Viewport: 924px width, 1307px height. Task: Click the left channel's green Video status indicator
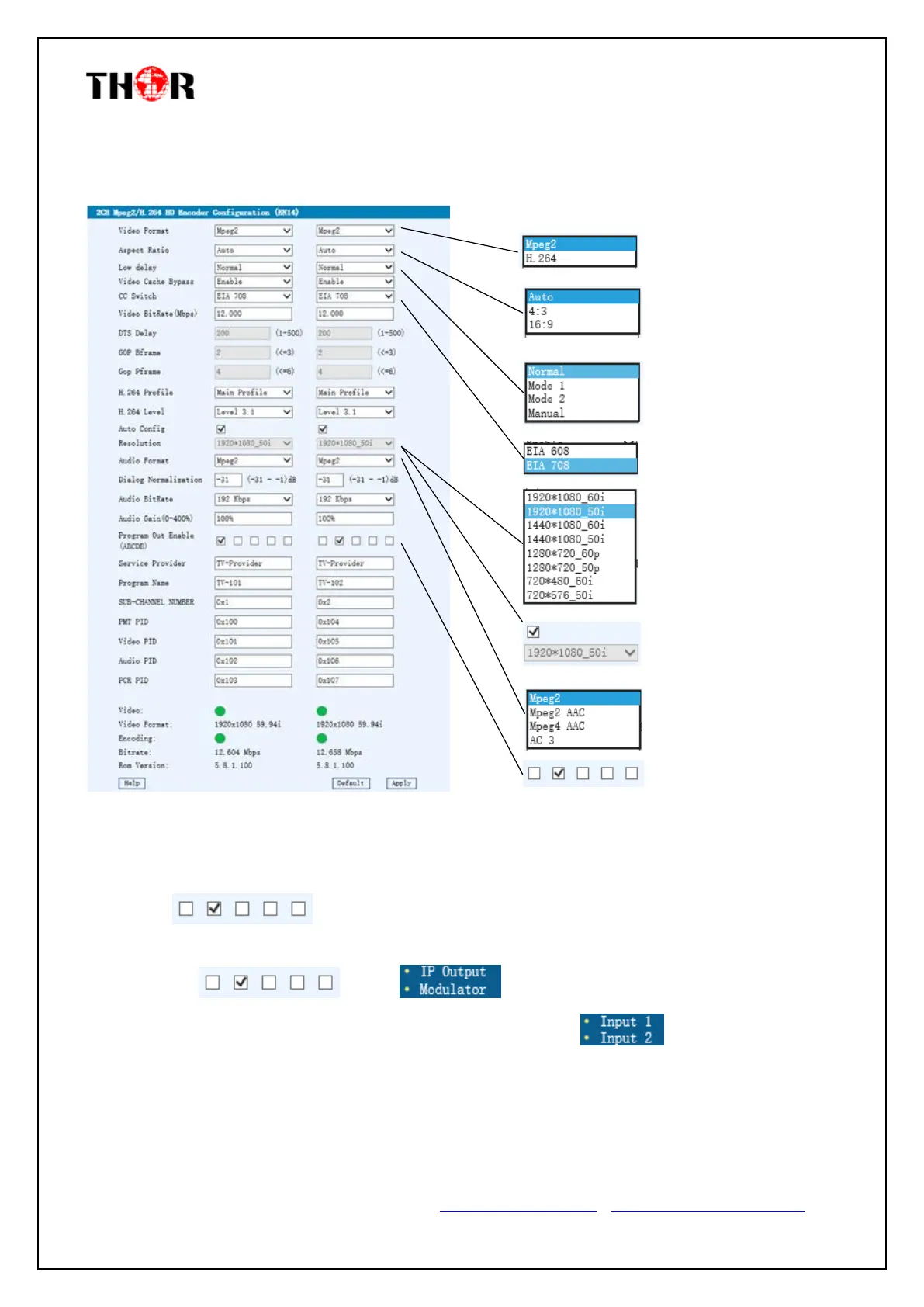coord(220,710)
